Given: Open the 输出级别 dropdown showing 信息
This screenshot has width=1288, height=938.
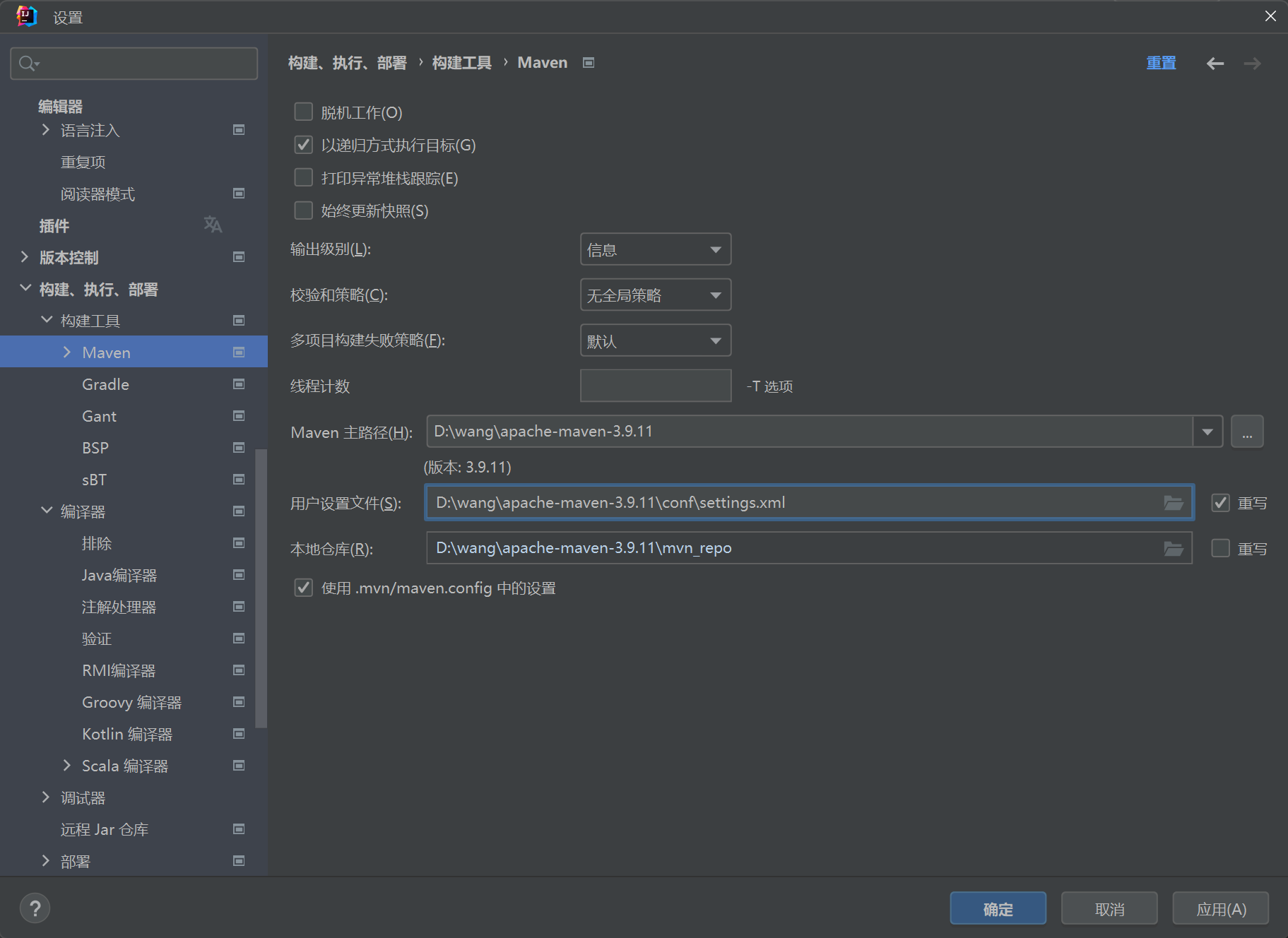Looking at the screenshot, I should click(655, 250).
